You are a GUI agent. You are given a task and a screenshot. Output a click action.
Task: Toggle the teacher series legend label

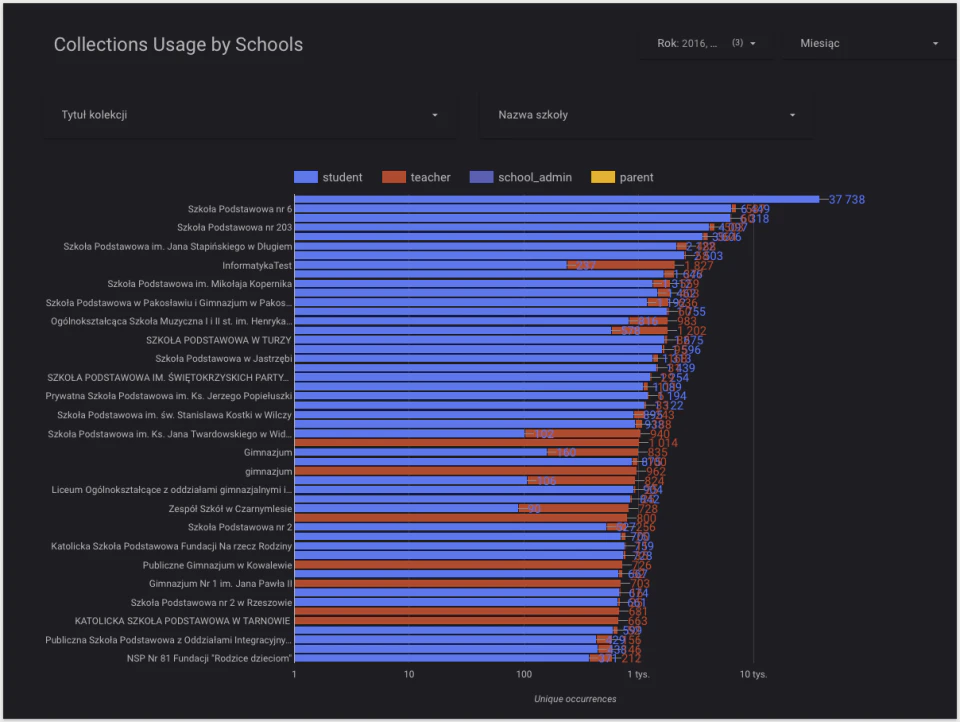(430, 178)
